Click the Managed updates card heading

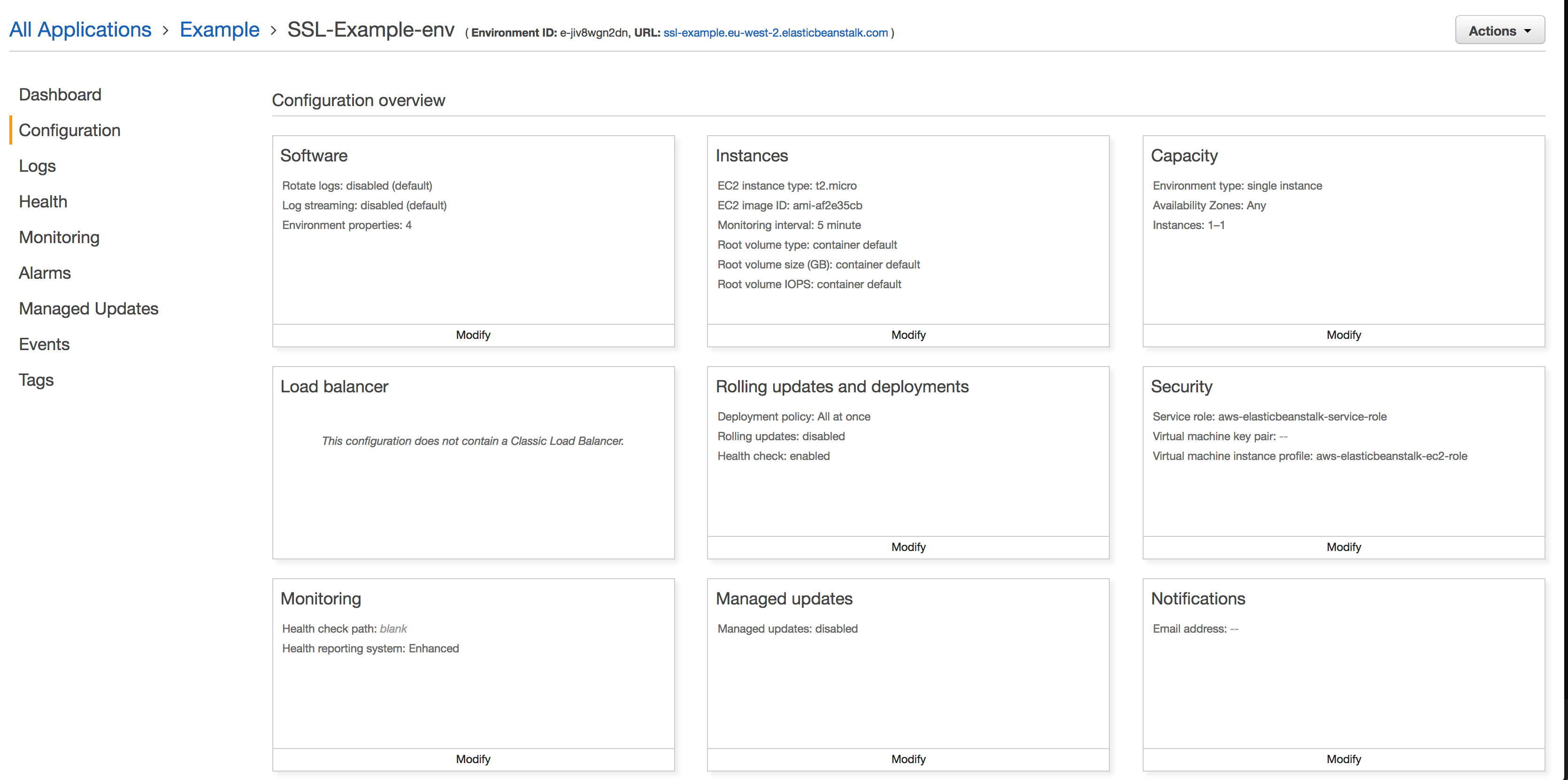pos(784,599)
